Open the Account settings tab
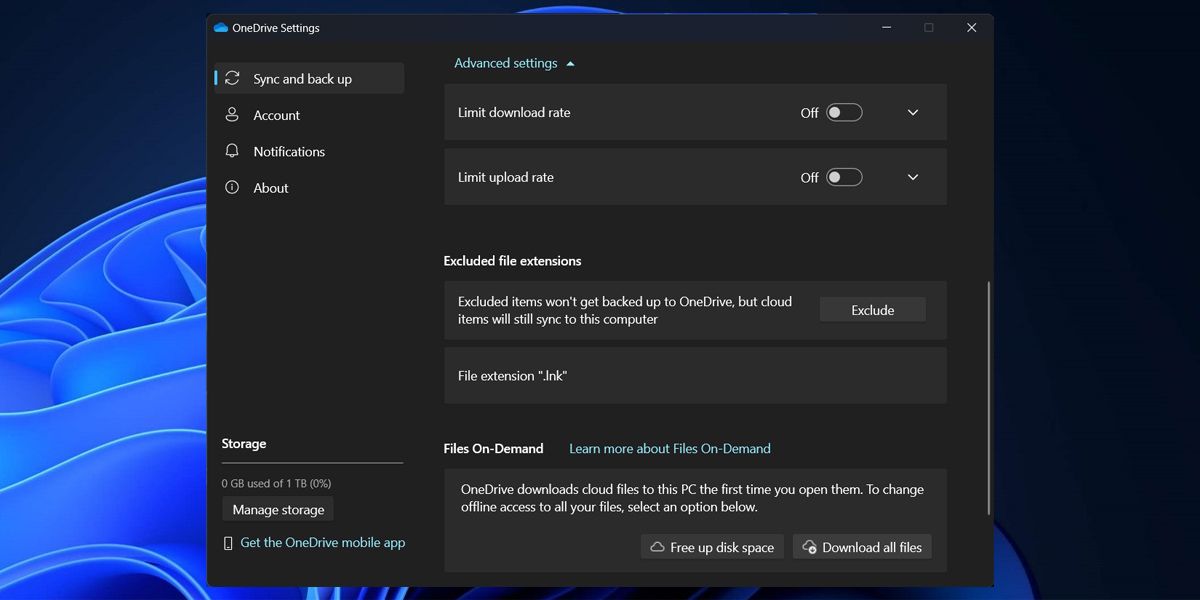This screenshot has width=1200, height=600. coord(276,115)
